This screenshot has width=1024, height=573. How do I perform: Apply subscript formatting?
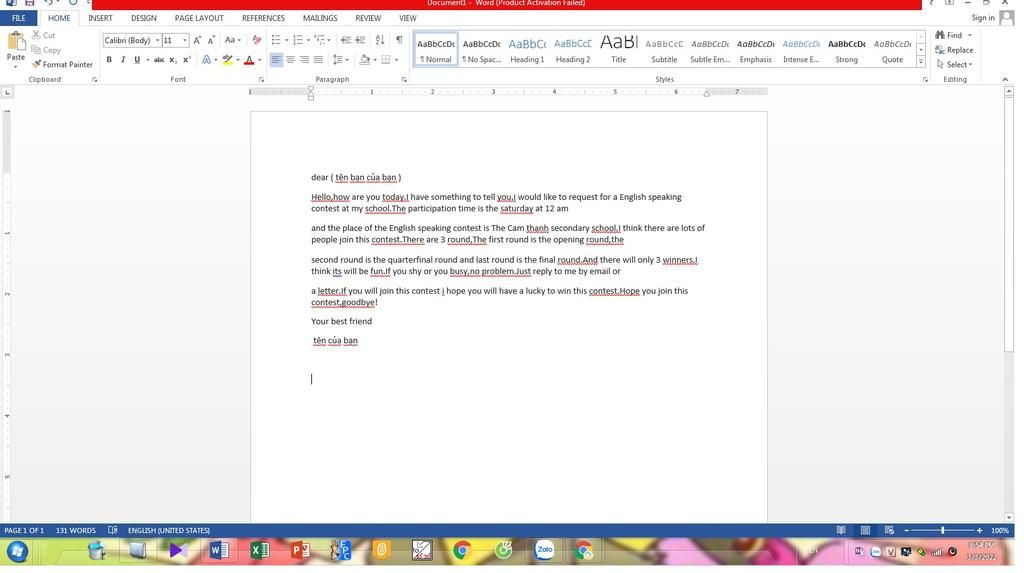click(173, 59)
